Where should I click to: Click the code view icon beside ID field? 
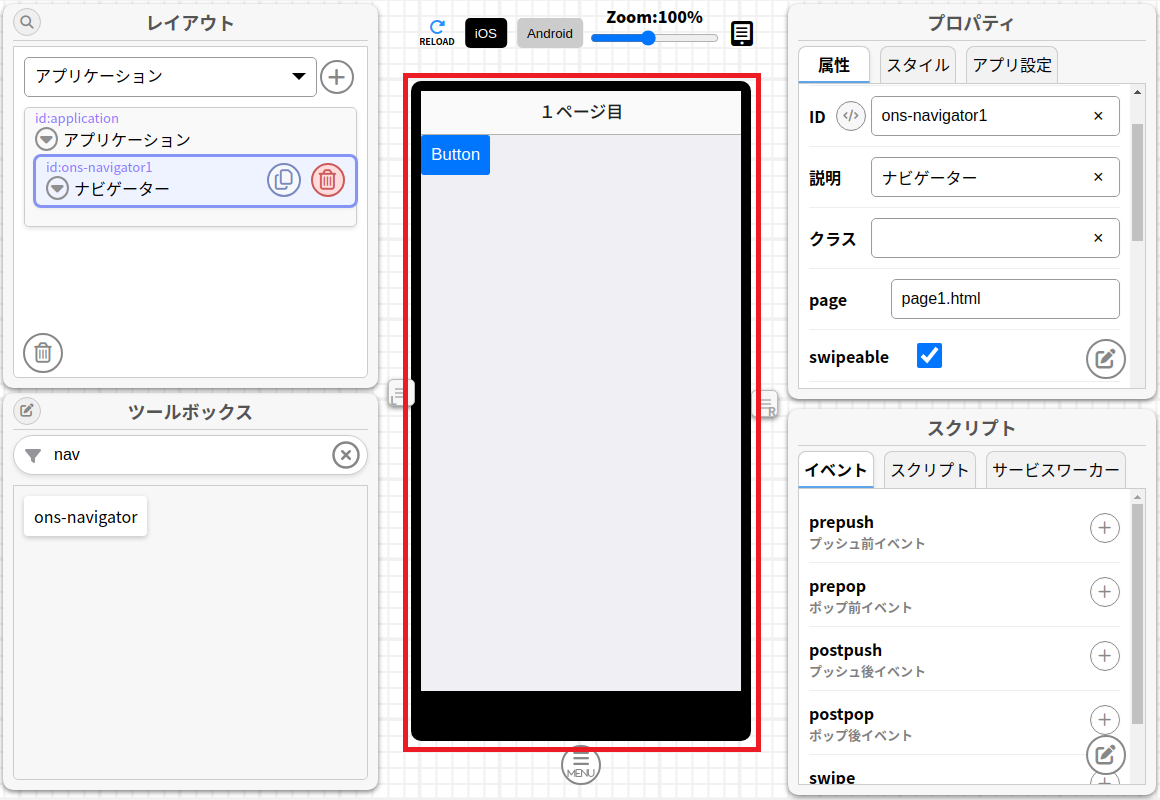(850, 116)
